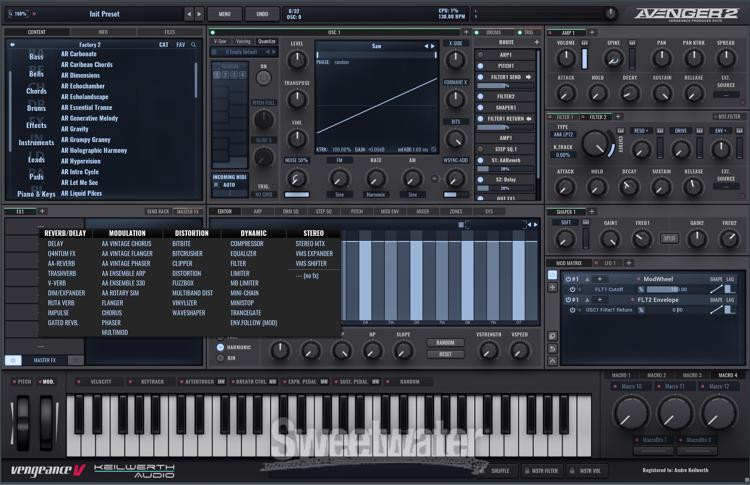Choose V-VERB from the Reverb/Delay effects menu
The height and width of the screenshot is (485, 750).
pos(57,282)
